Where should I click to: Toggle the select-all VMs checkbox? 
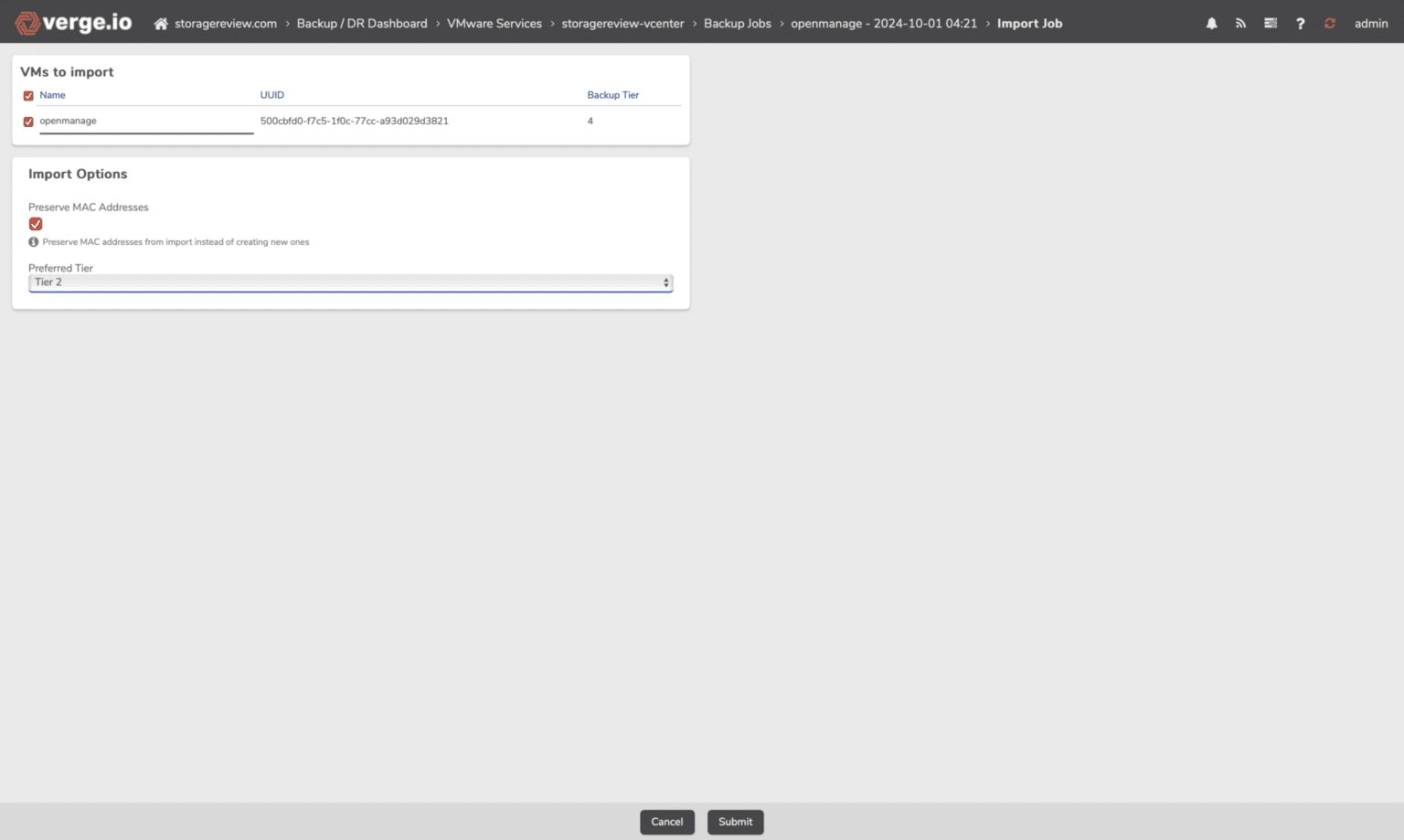click(x=28, y=96)
